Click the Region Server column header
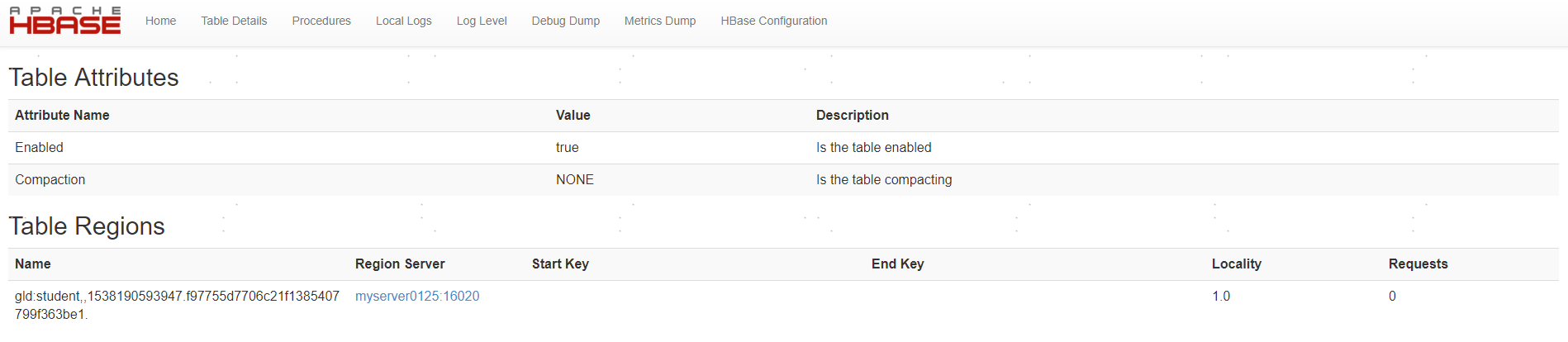The height and width of the screenshot is (342, 1568). click(x=400, y=264)
